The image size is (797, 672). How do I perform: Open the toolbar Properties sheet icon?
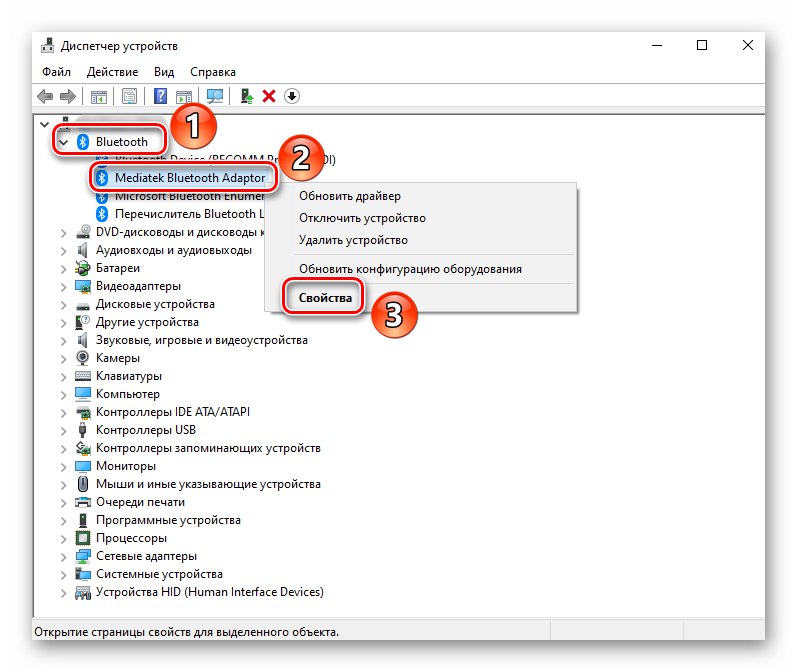tap(129, 96)
